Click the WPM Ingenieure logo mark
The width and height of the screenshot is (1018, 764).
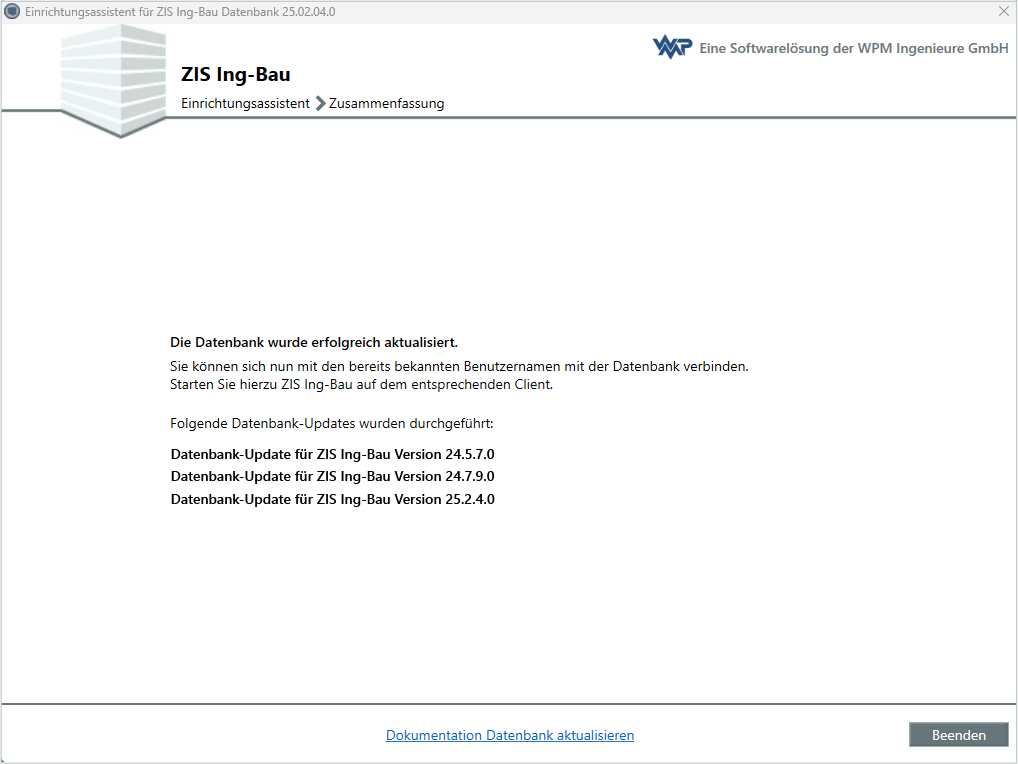[x=672, y=45]
